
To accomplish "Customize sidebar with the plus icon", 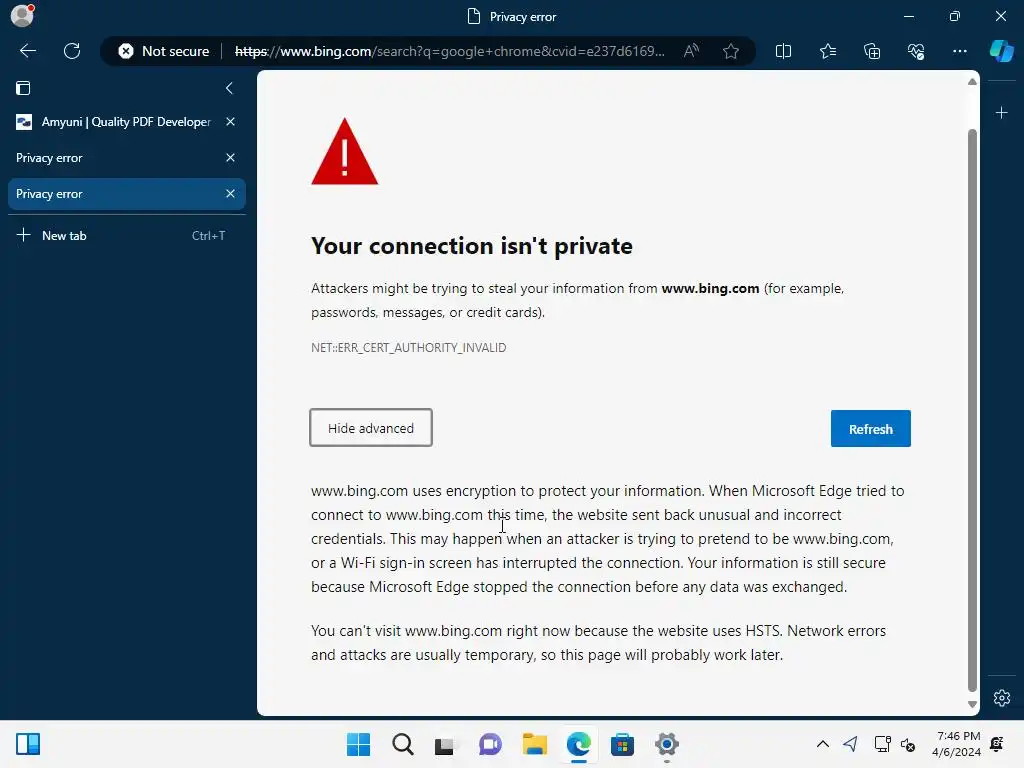I will [1001, 113].
